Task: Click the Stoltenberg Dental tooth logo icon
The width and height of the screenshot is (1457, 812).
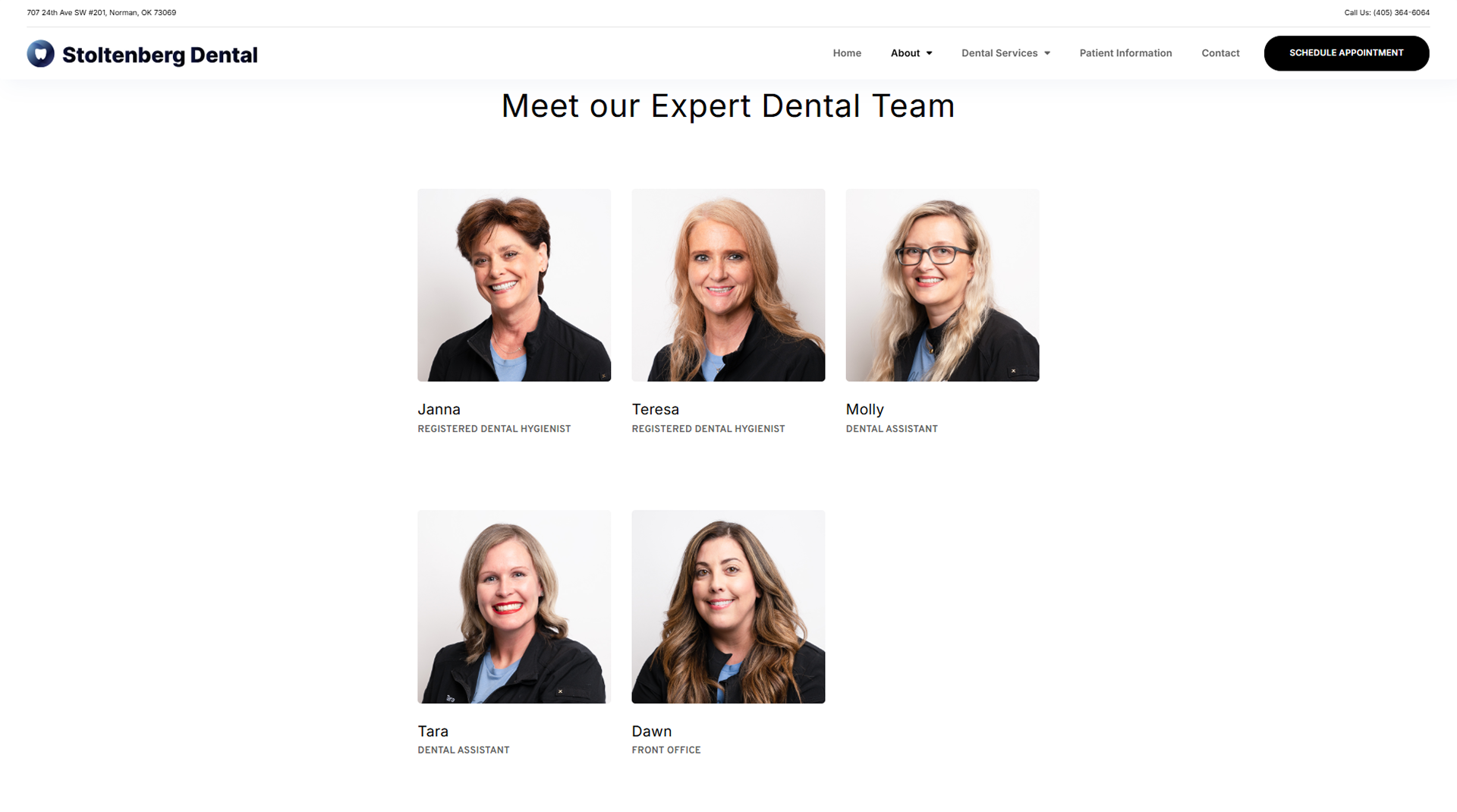Action: coord(40,54)
